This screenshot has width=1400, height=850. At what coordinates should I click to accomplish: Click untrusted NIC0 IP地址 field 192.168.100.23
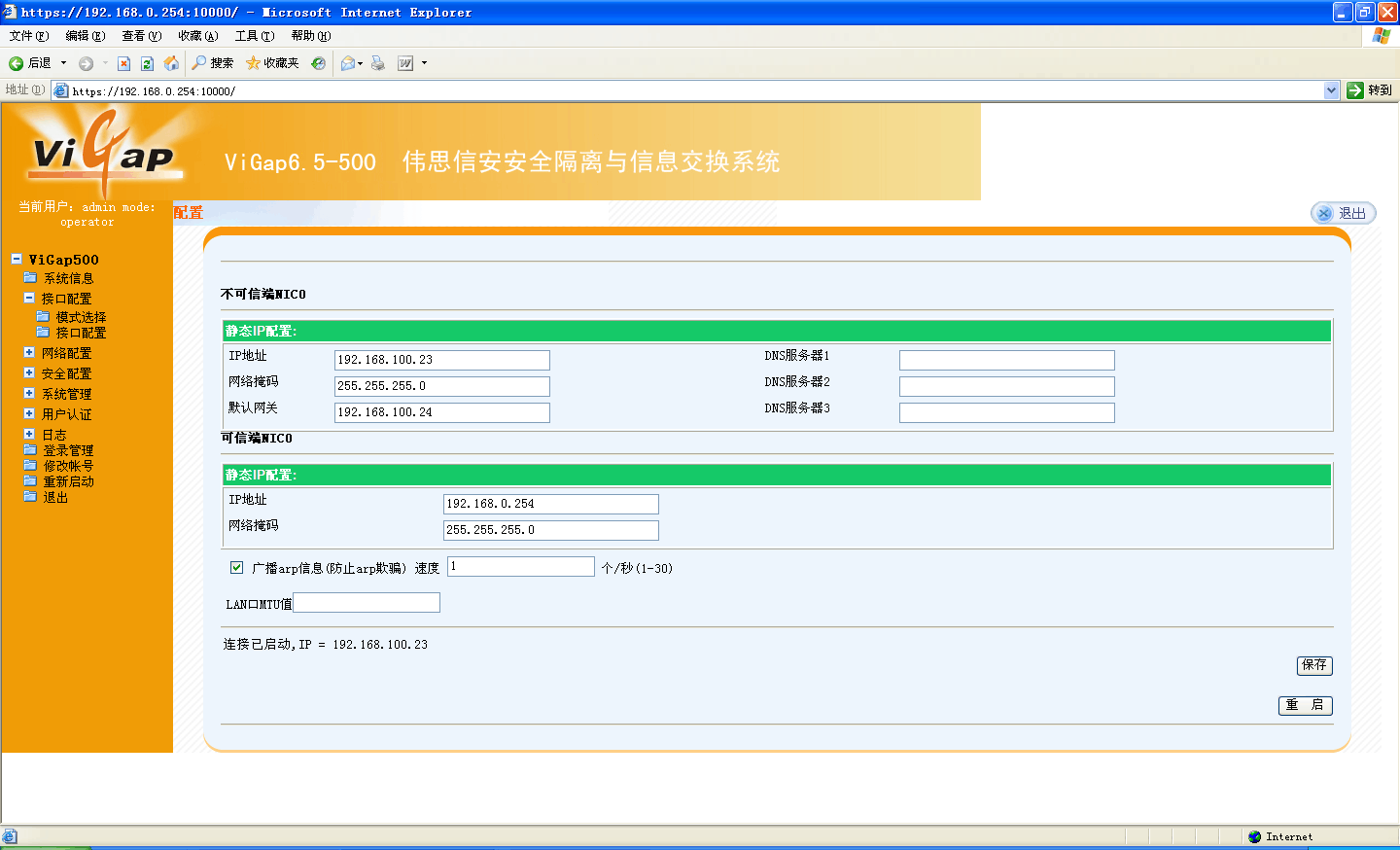pyautogui.click(x=442, y=360)
